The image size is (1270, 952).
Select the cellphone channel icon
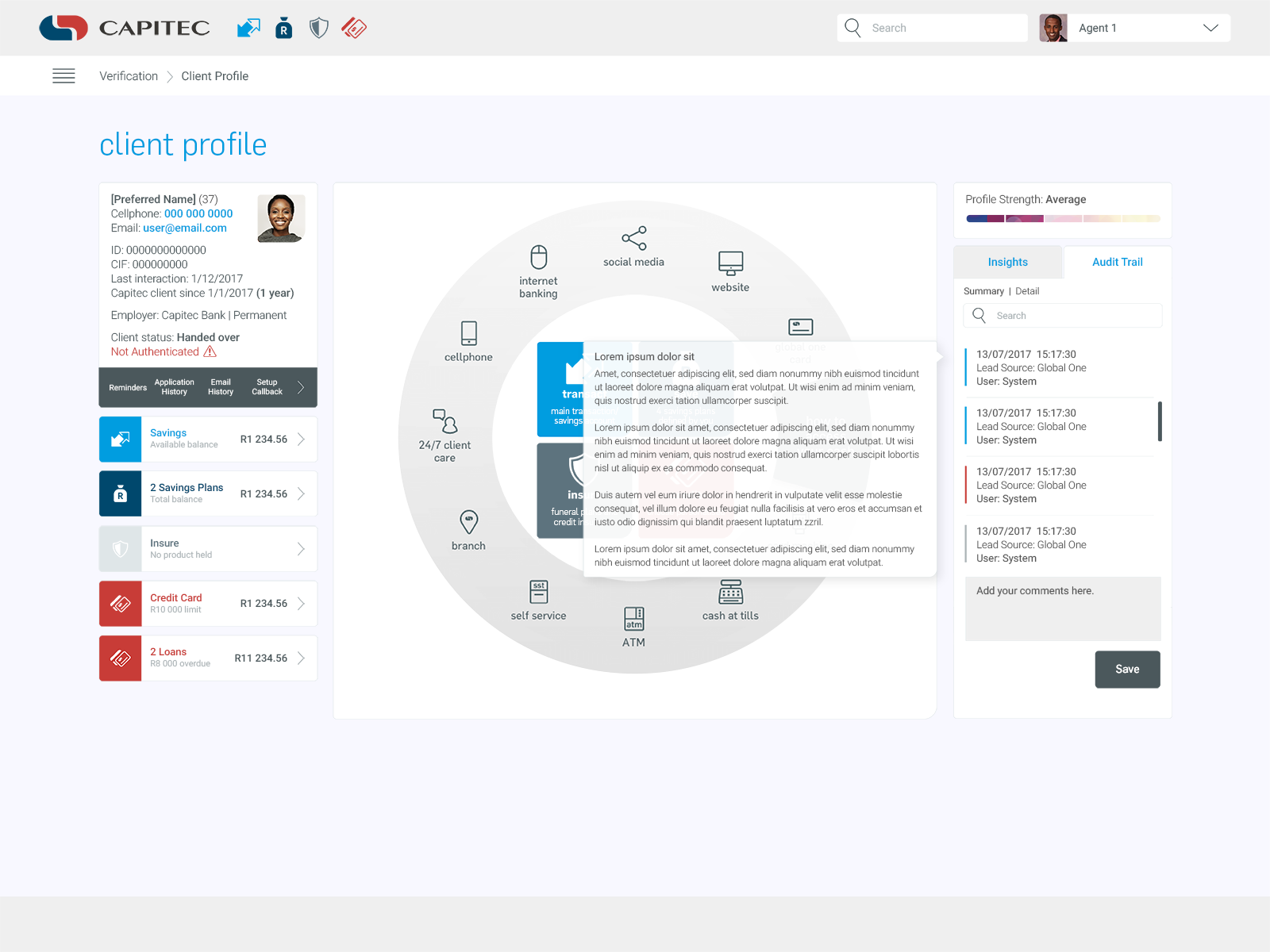click(x=469, y=332)
